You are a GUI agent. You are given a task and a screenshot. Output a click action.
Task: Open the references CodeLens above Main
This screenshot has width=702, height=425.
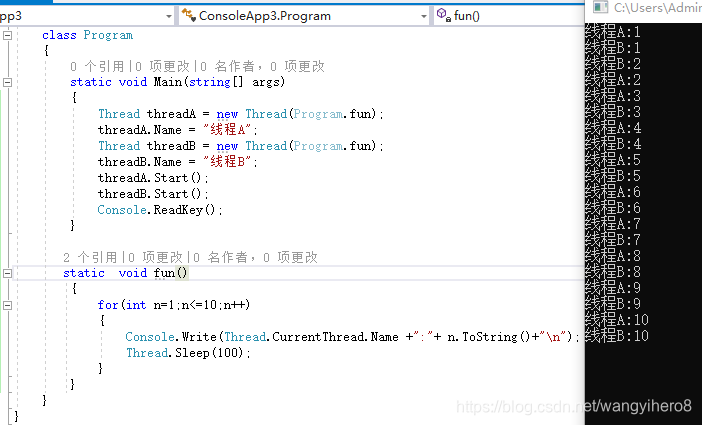coord(97,67)
